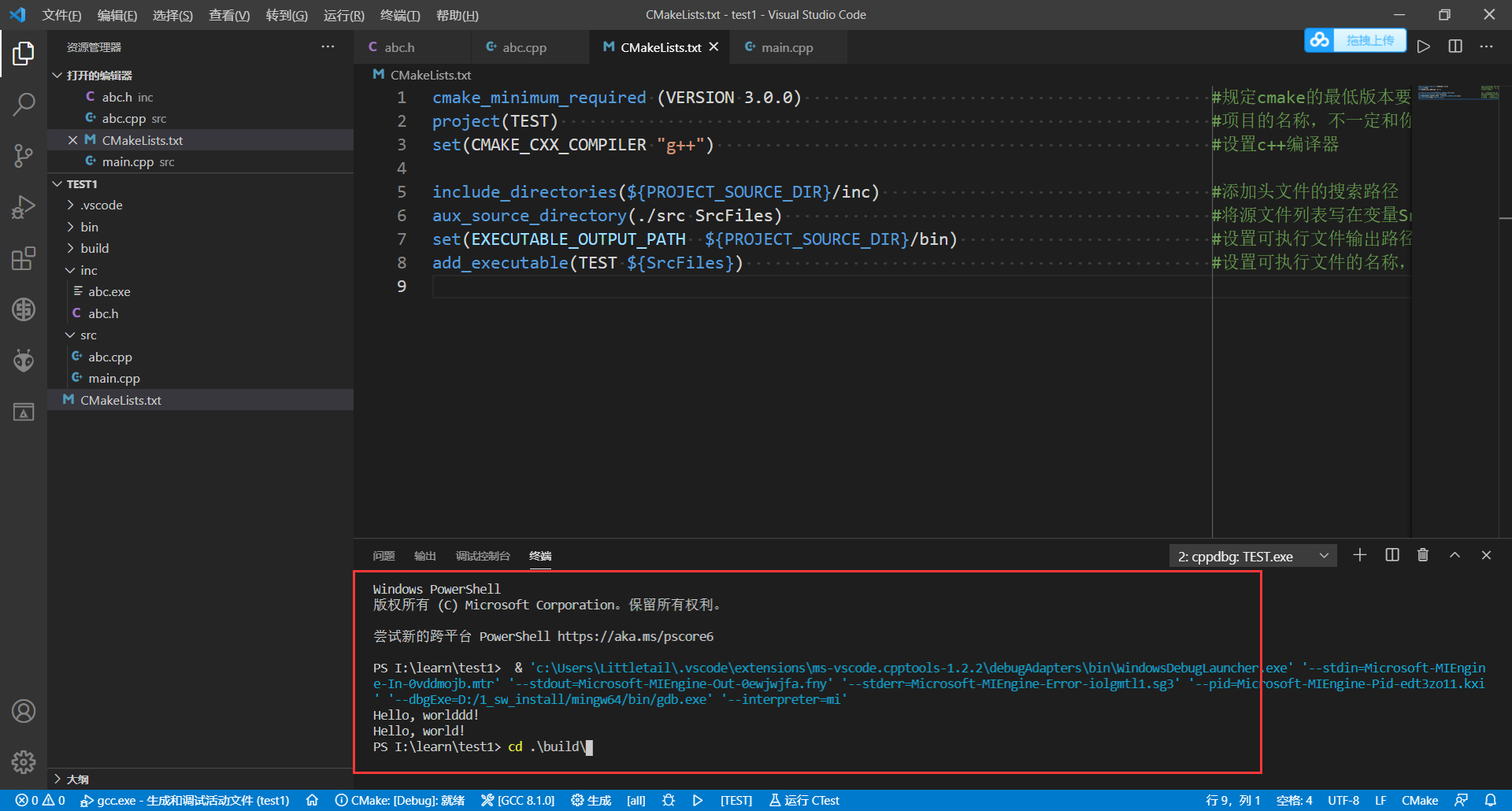Click errors and warnings count in status bar

[x=40, y=800]
